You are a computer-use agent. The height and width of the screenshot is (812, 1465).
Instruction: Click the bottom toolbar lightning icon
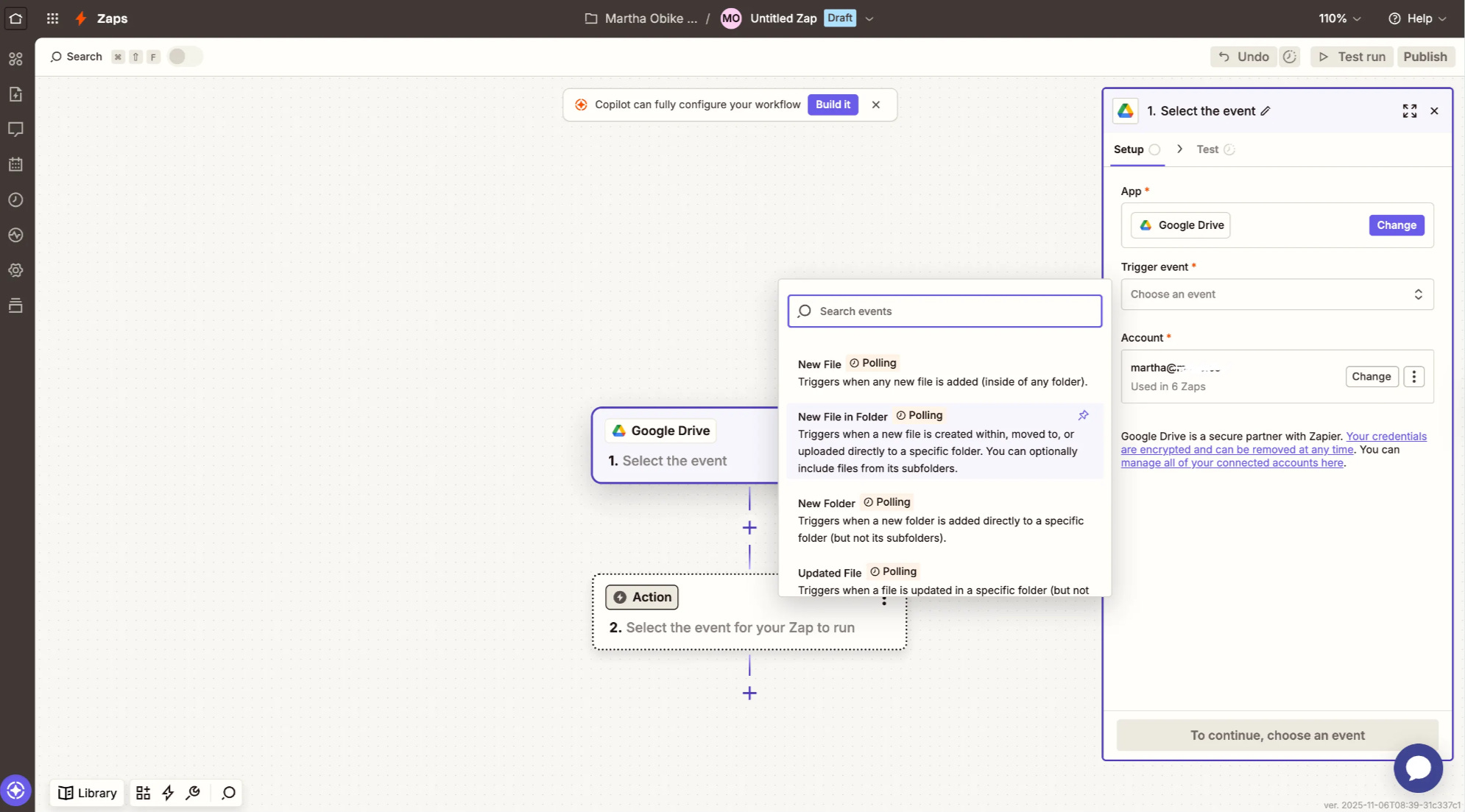click(x=168, y=793)
